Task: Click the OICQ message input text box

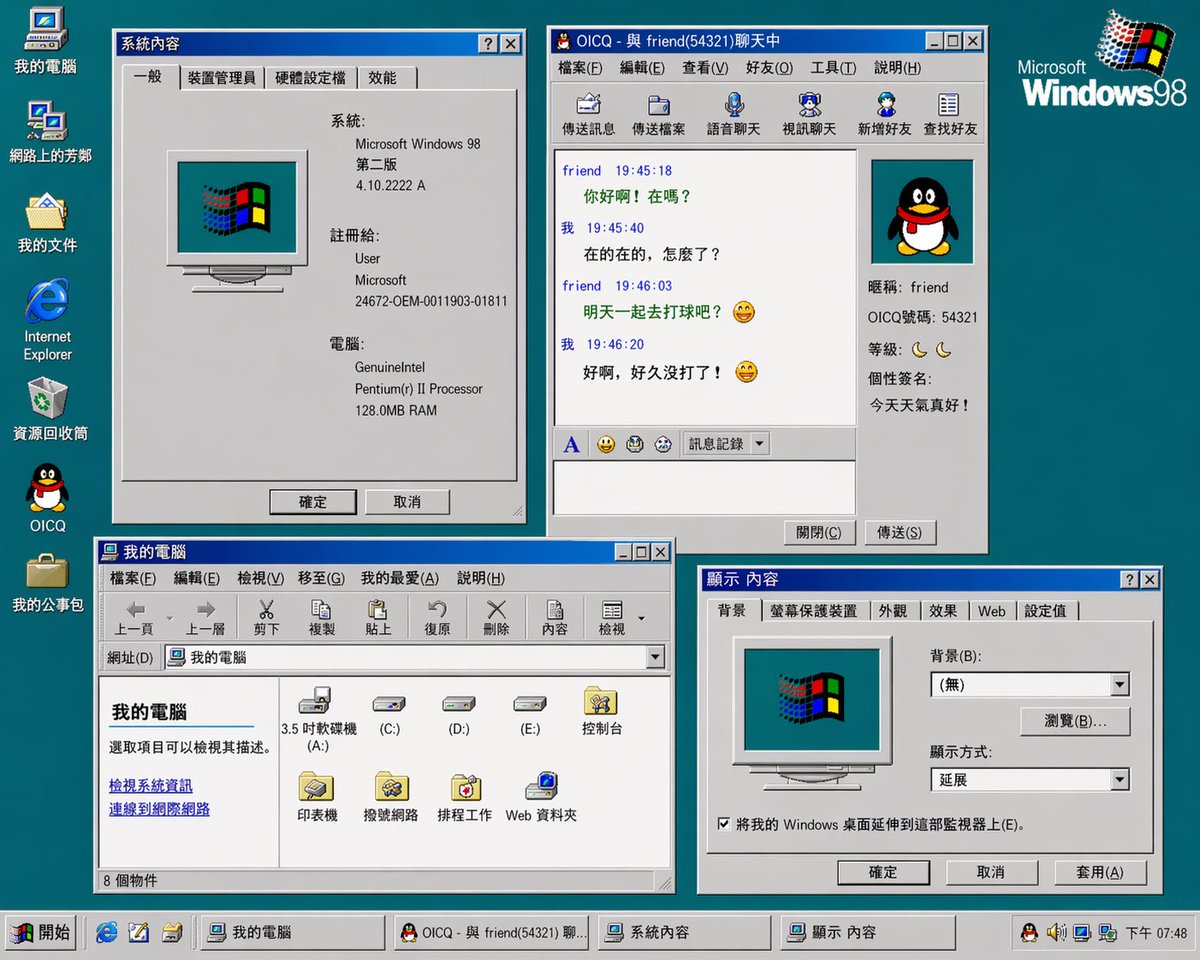Action: pos(705,488)
